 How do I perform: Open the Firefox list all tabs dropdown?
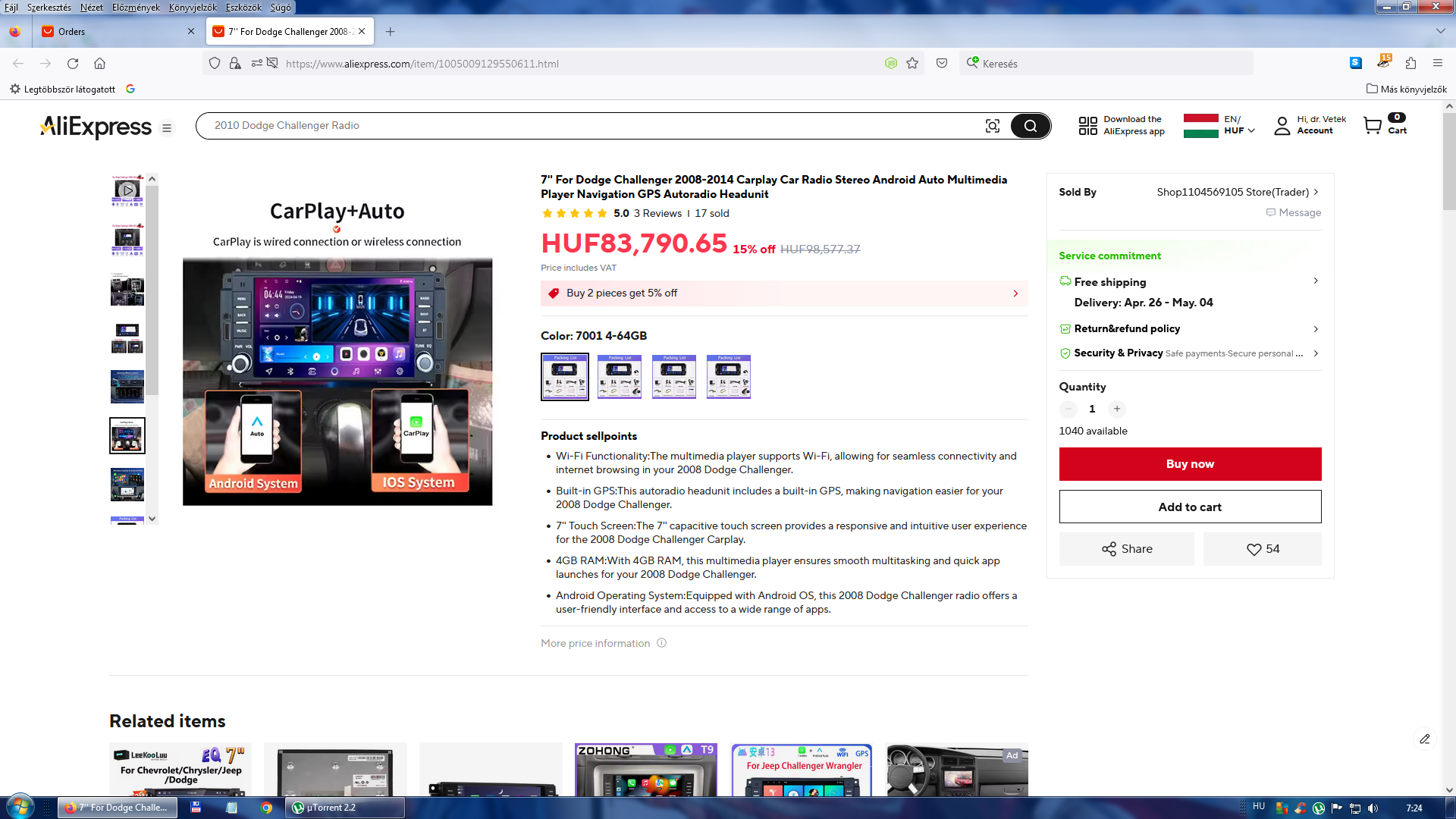coord(1440,32)
